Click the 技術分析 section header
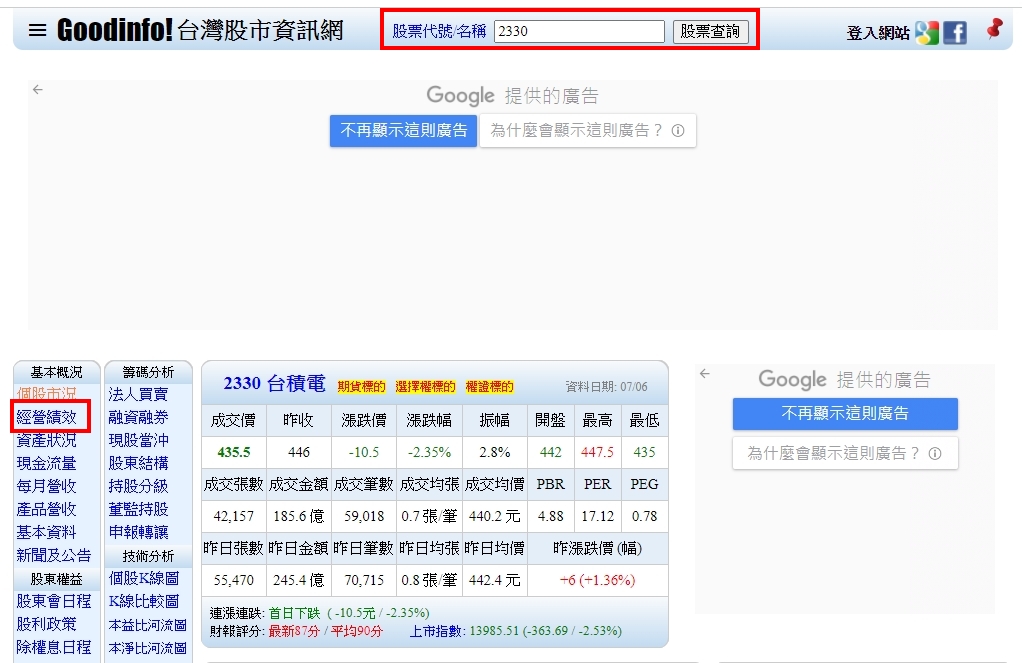Image resolution: width=1022 pixels, height=663 pixels. 149,555
